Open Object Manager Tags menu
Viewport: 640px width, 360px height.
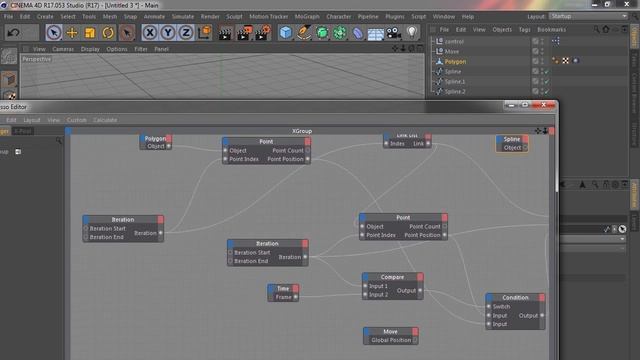tap(524, 30)
